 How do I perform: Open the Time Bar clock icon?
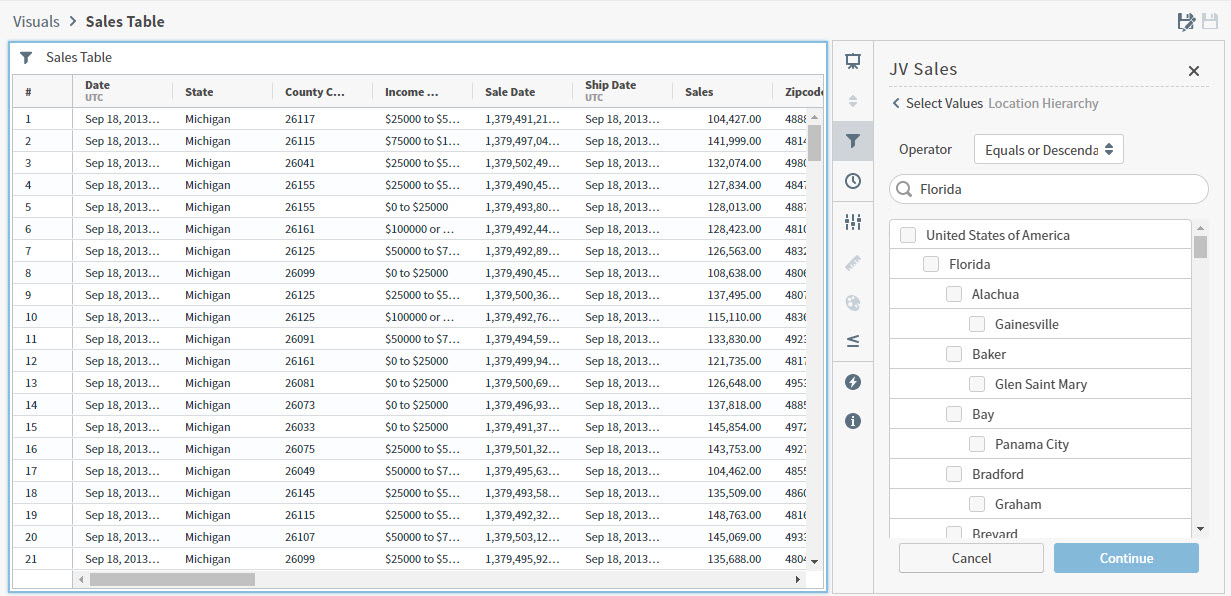pyautogui.click(x=853, y=181)
